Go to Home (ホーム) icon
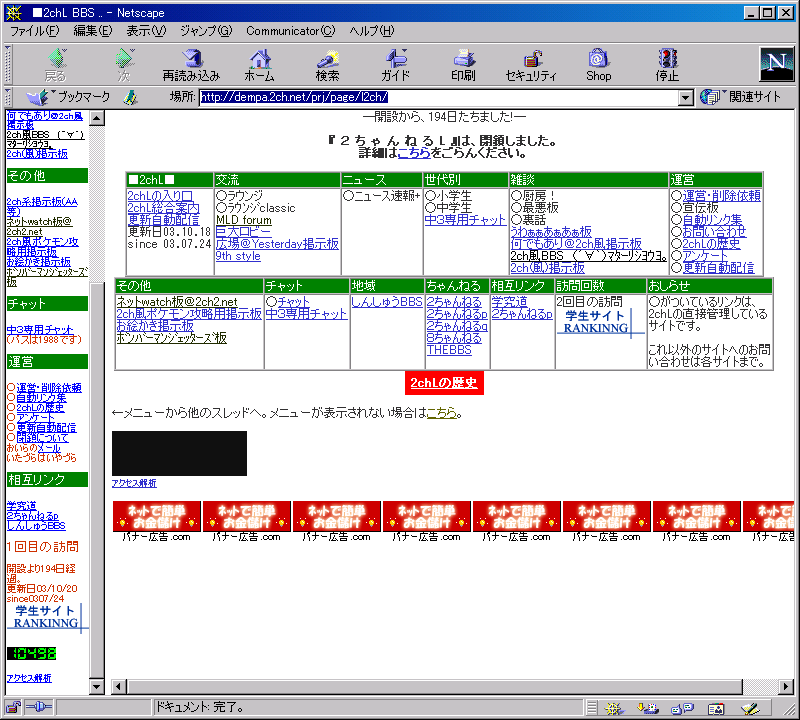This screenshot has width=800, height=720. pos(260,64)
